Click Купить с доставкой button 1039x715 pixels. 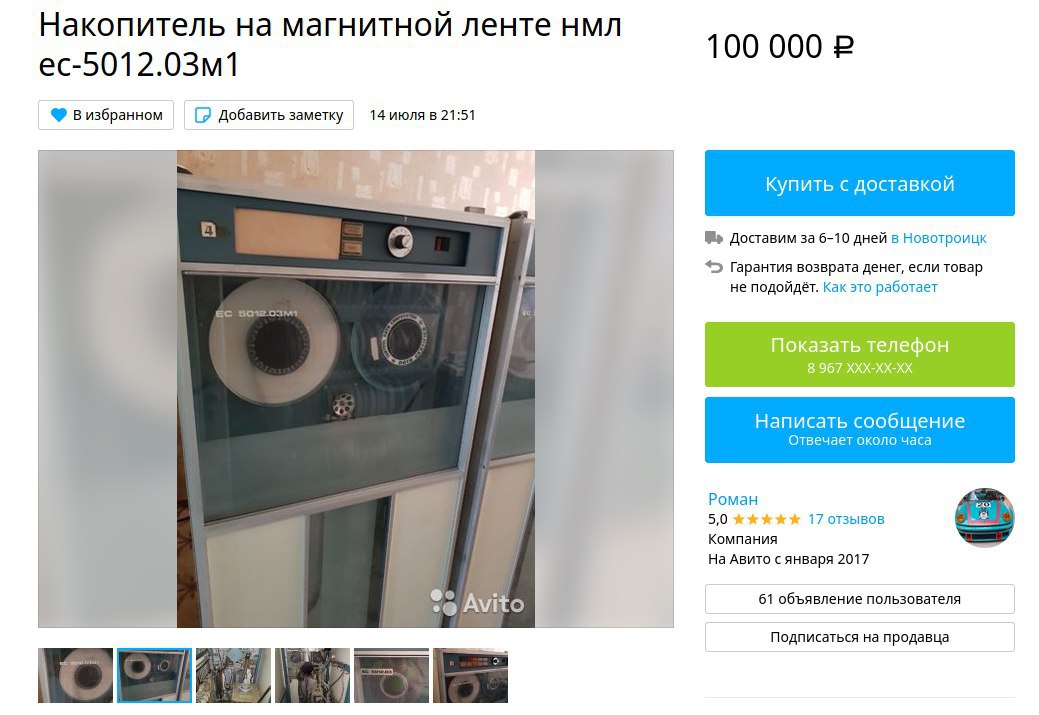[x=859, y=183]
